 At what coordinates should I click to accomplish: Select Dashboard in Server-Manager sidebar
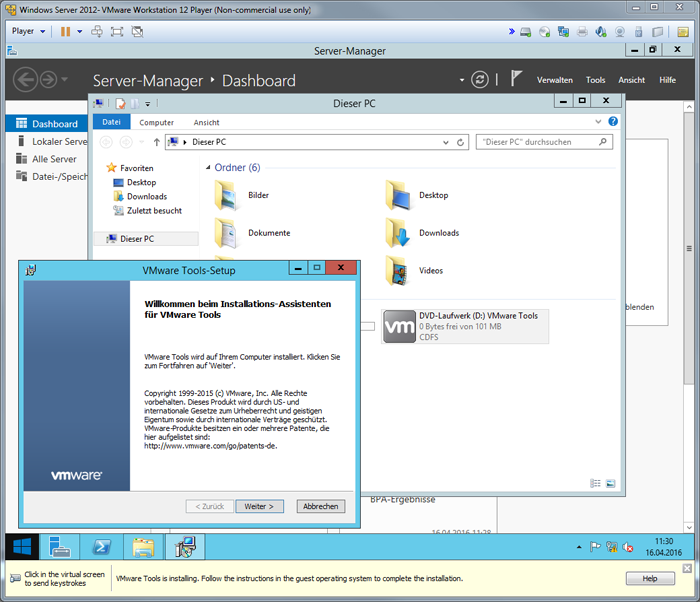(x=46, y=124)
